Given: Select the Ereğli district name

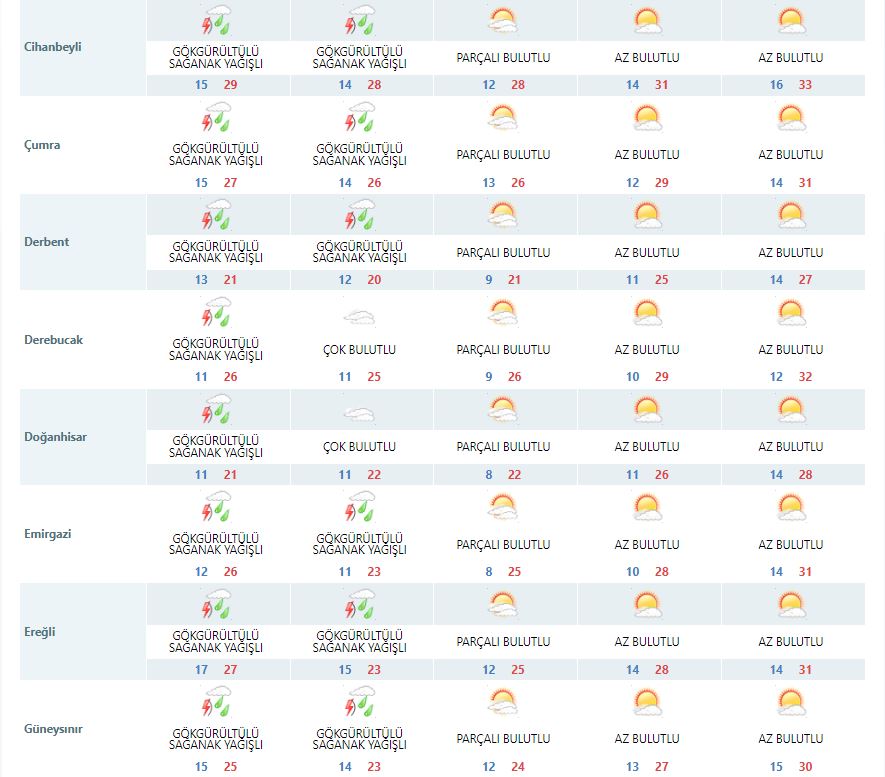Looking at the screenshot, I should click(41, 631).
